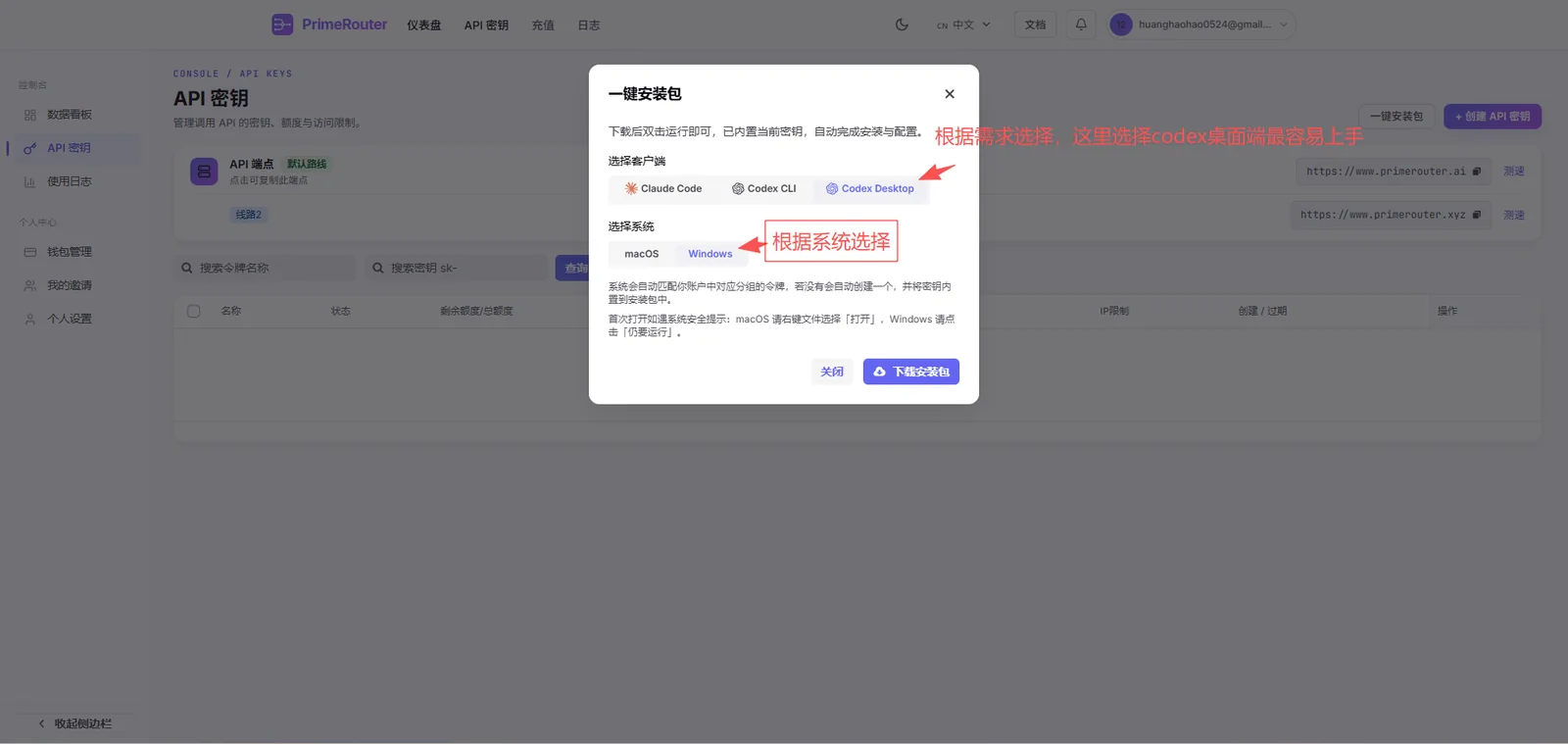Click the 线路2 route tag

coord(249,215)
